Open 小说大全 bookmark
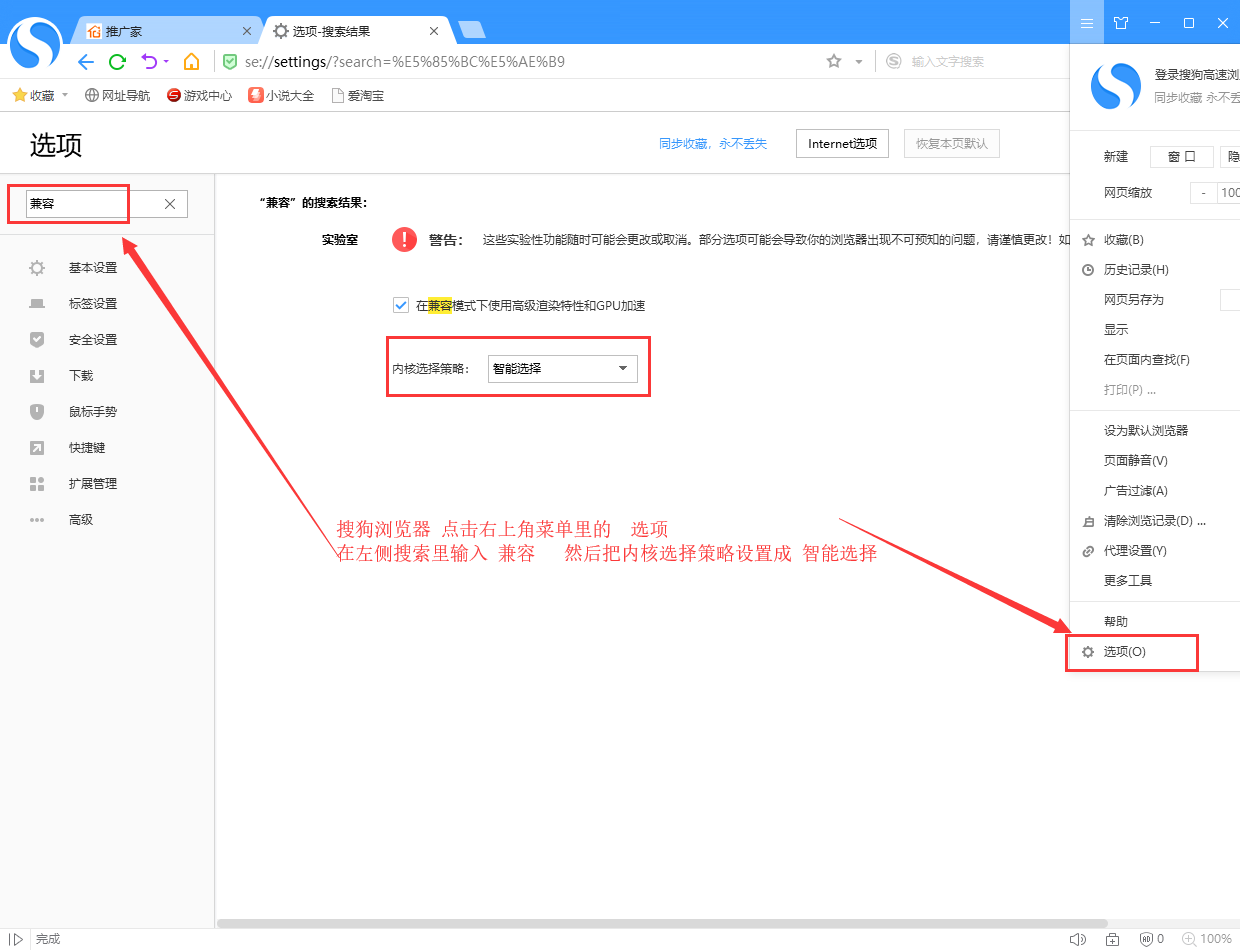Viewport: 1240px width, 950px height. coord(281,96)
